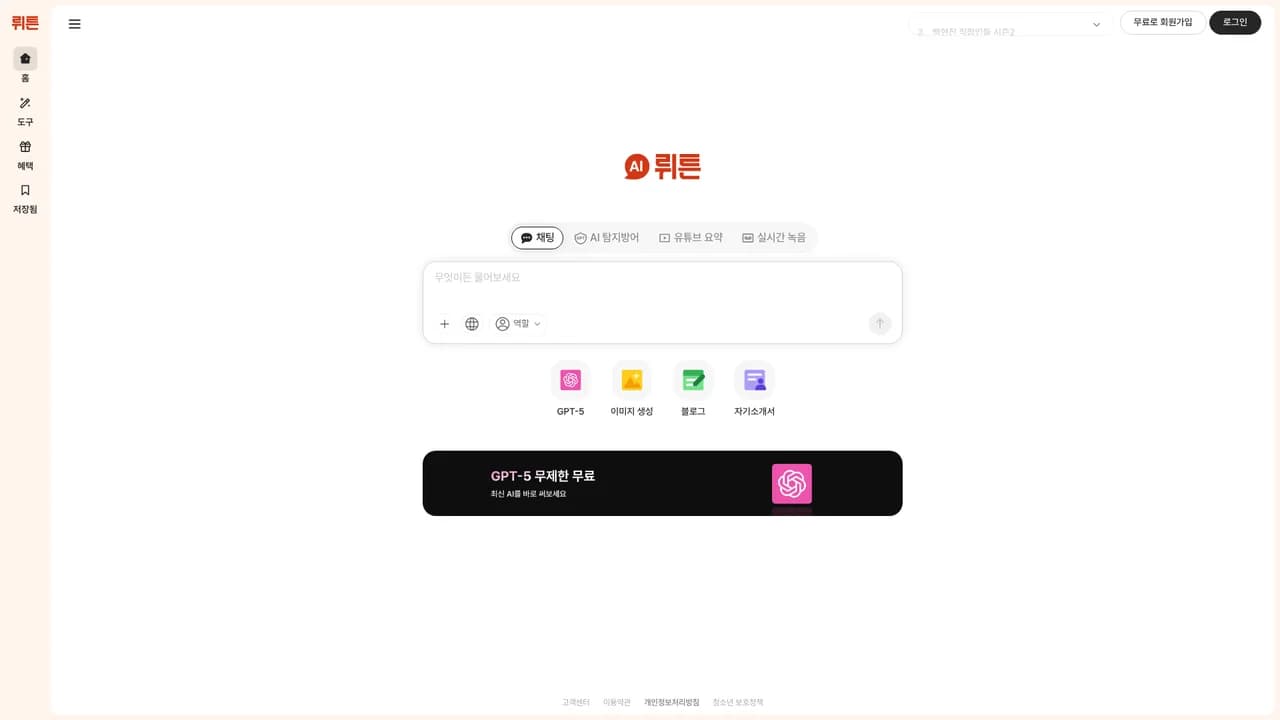This screenshot has width=1280, height=720.
Task: Select the 채팅 tab
Action: point(537,238)
